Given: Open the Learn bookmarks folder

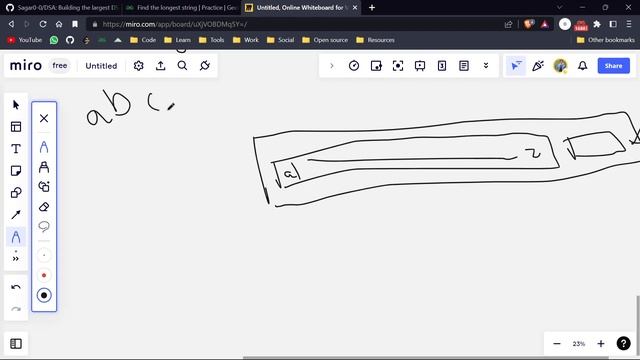Looking at the screenshot, I should 177,40.
